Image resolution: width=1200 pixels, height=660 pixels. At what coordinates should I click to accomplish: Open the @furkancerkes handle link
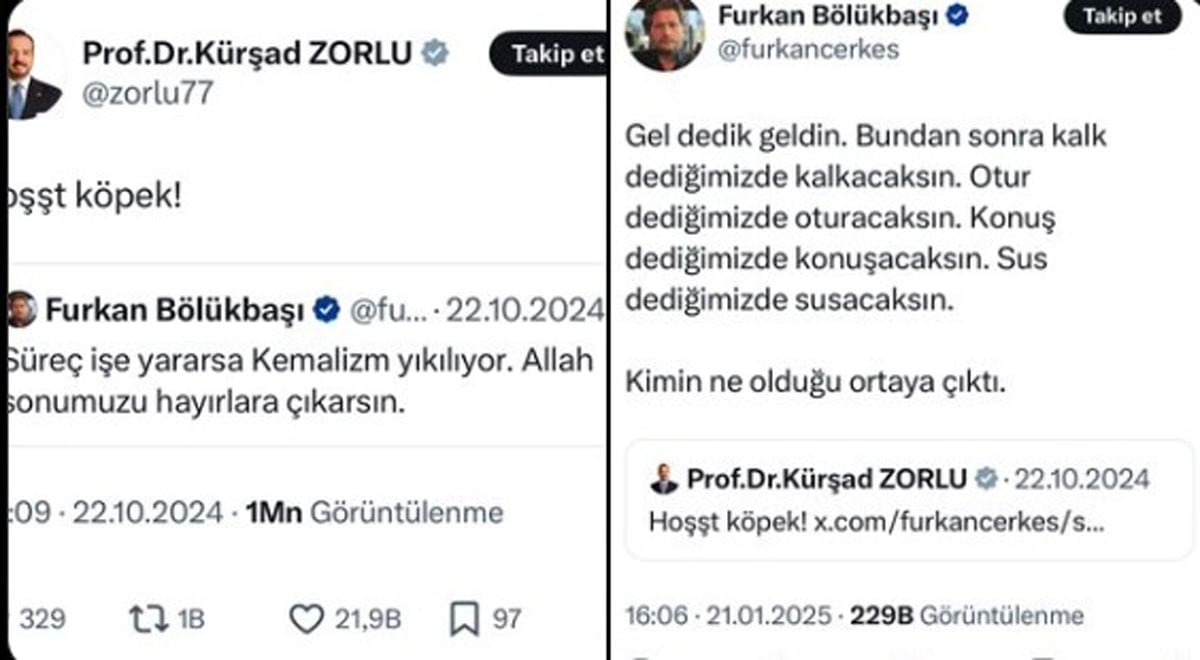pyautogui.click(x=806, y=50)
